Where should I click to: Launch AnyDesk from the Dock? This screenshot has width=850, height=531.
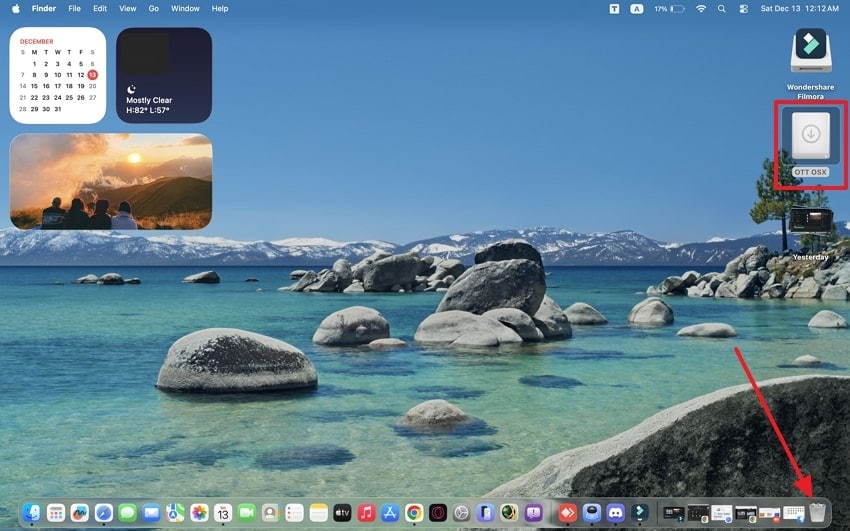[x=568, y=513]
